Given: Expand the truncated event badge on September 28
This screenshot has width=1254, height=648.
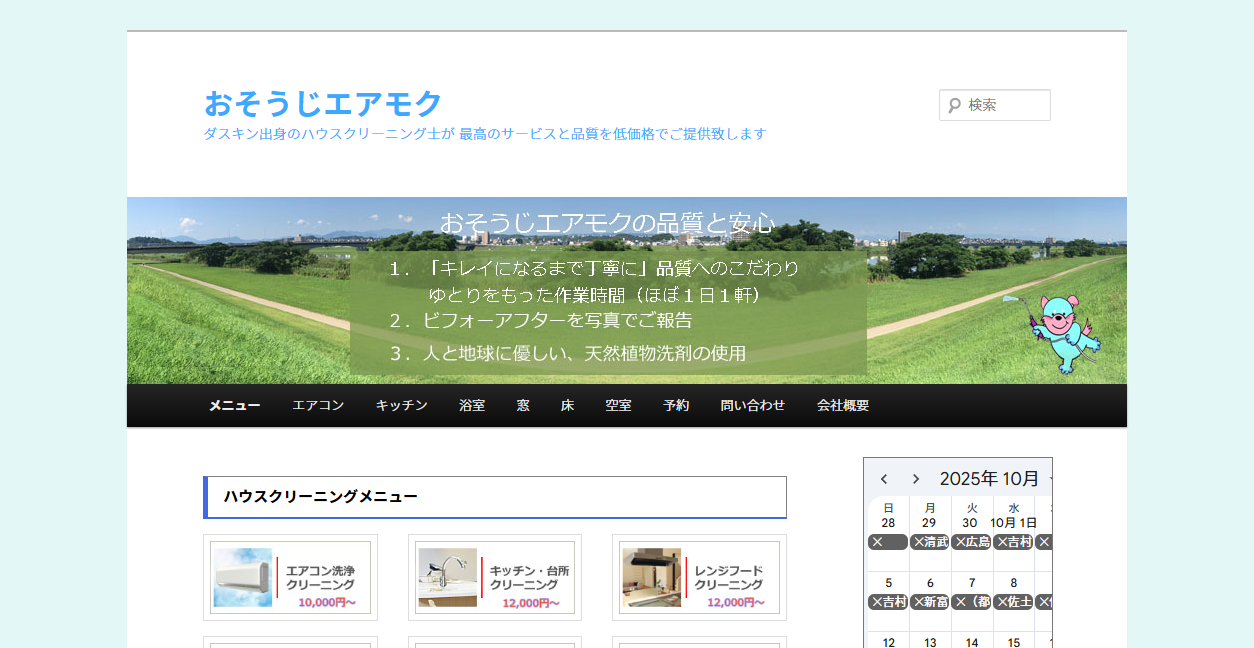Looking at the screenshot, I should coord(886,542).
